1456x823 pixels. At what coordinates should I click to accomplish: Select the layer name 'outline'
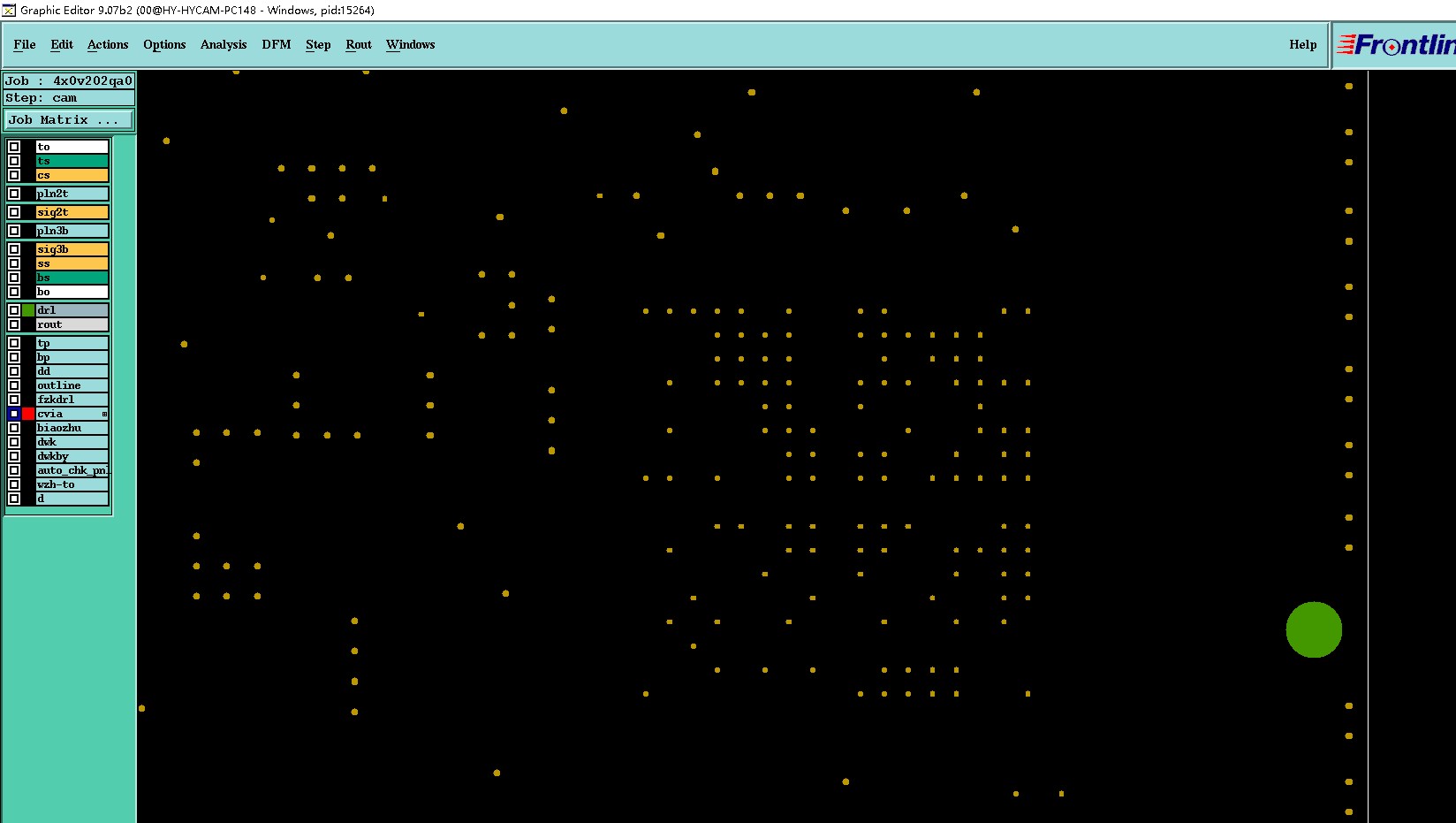coord(72,385)
